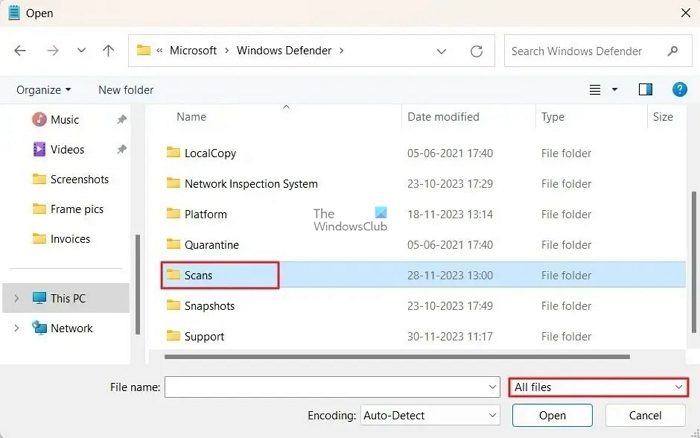Unpin Music via its pin icon
700x438 pixels.
click(x=121, y=119)
